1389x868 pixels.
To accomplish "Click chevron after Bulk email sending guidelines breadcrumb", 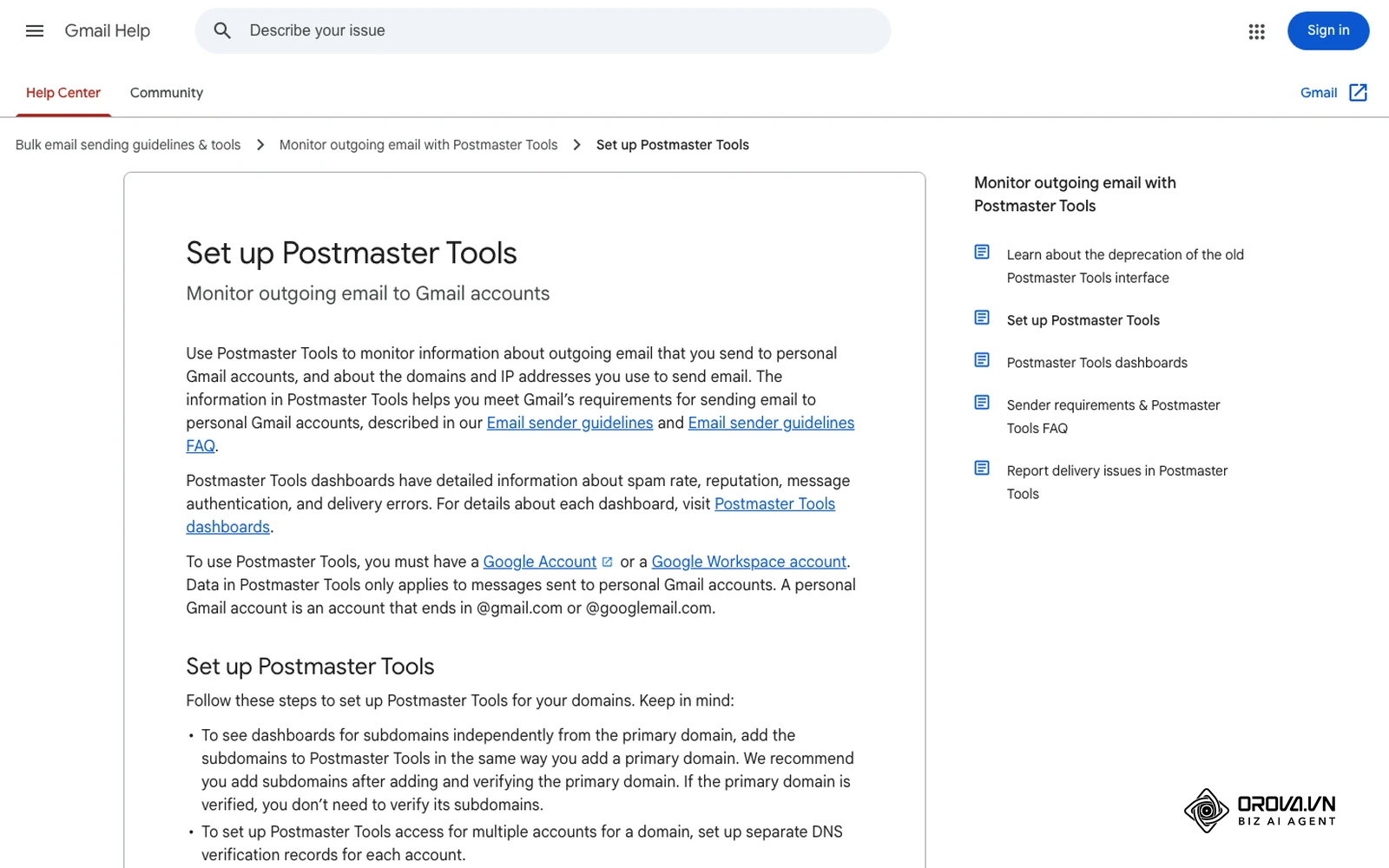I will pyautogui.click(x=260, y=145).
